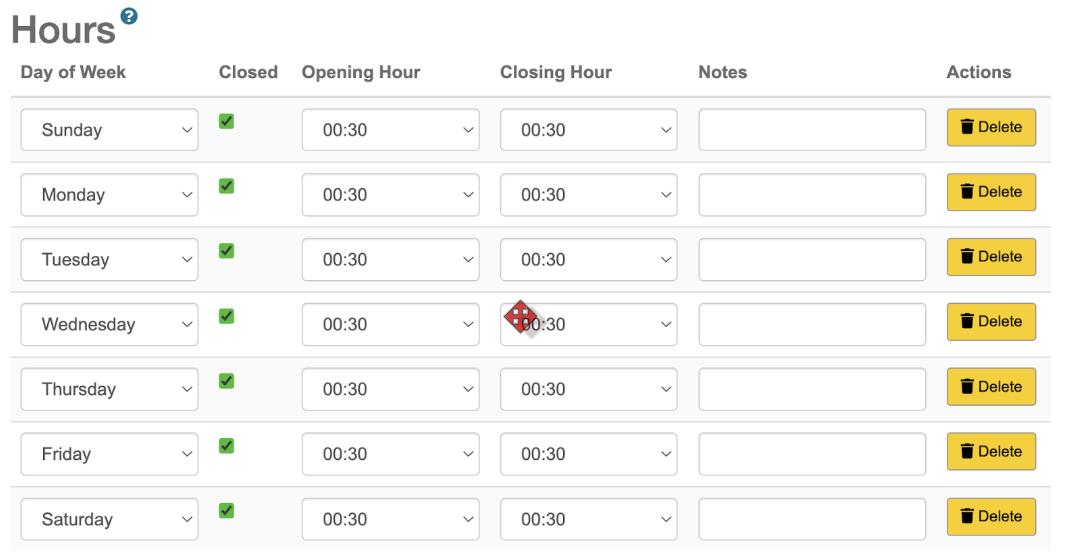
Task: Open the Sunday day of week dropdown
Action: (x=109, y=130)
